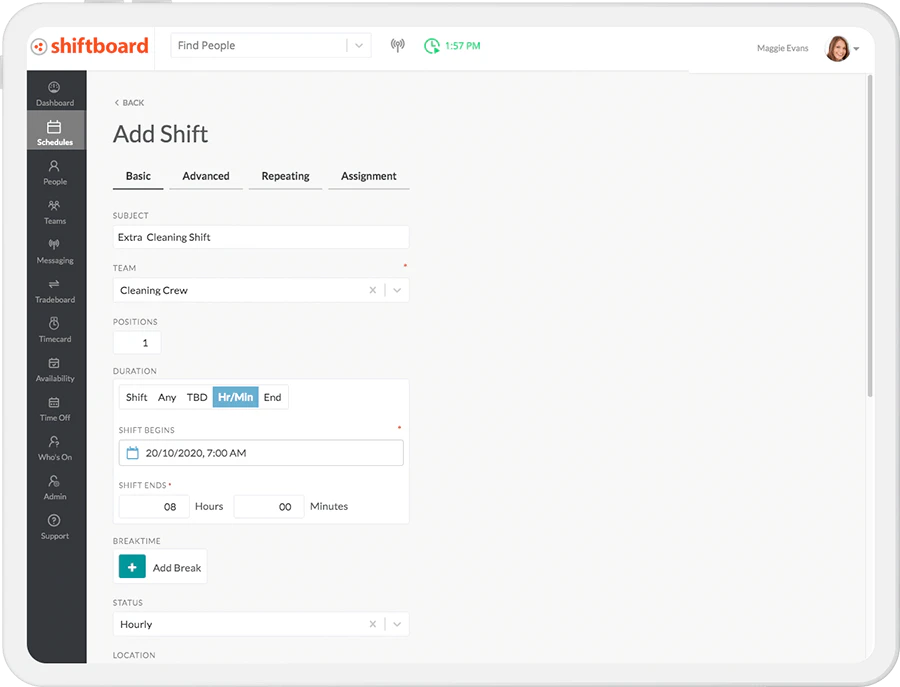Set duration mode to End
The height and width of the screenshot is (687, 900).
(x=272, y=396)
